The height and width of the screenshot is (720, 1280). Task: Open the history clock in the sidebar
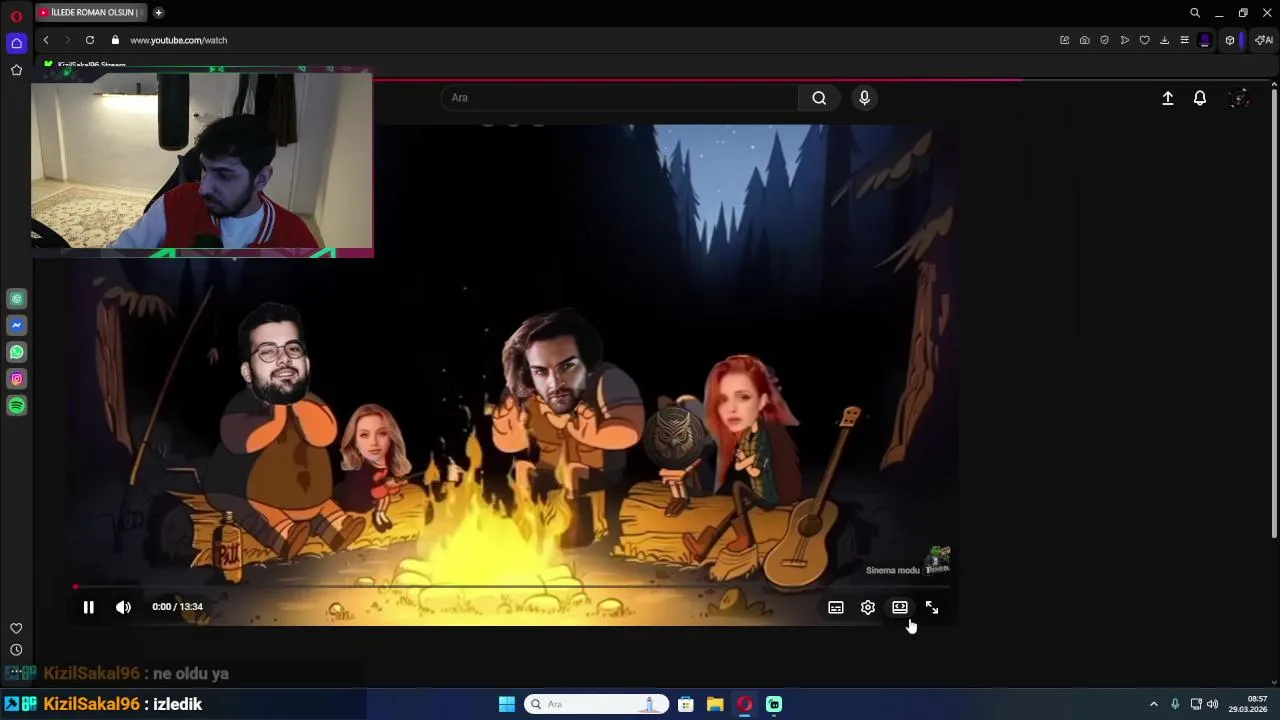click(x=16, y=650)
